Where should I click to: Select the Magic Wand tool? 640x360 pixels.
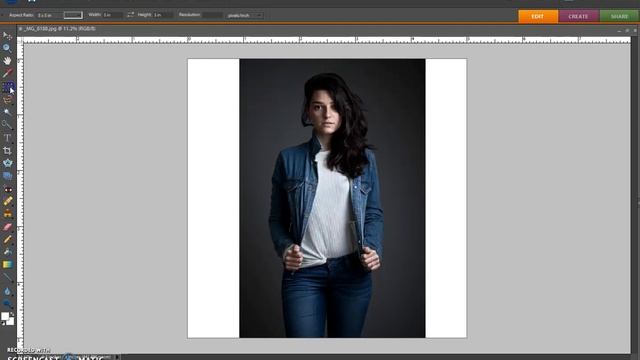coord(7,112)
